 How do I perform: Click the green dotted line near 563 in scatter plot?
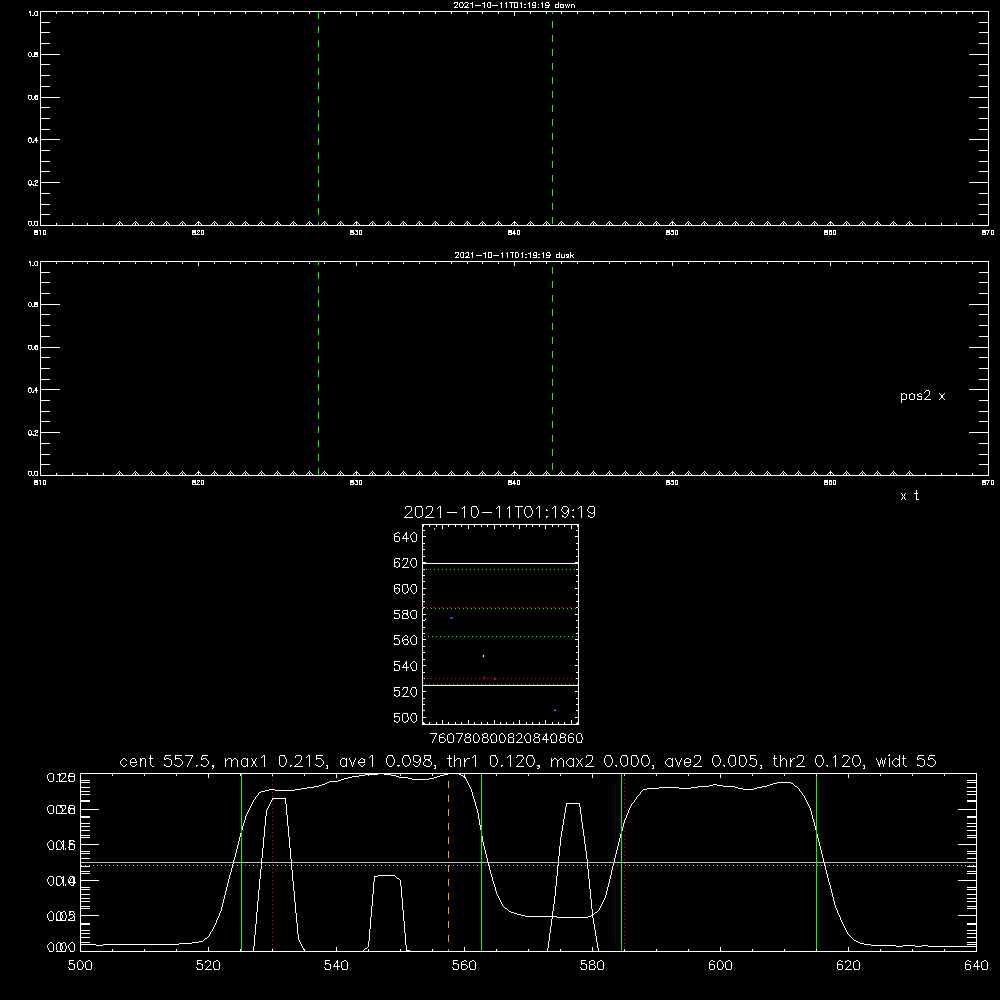click(501, 636)
